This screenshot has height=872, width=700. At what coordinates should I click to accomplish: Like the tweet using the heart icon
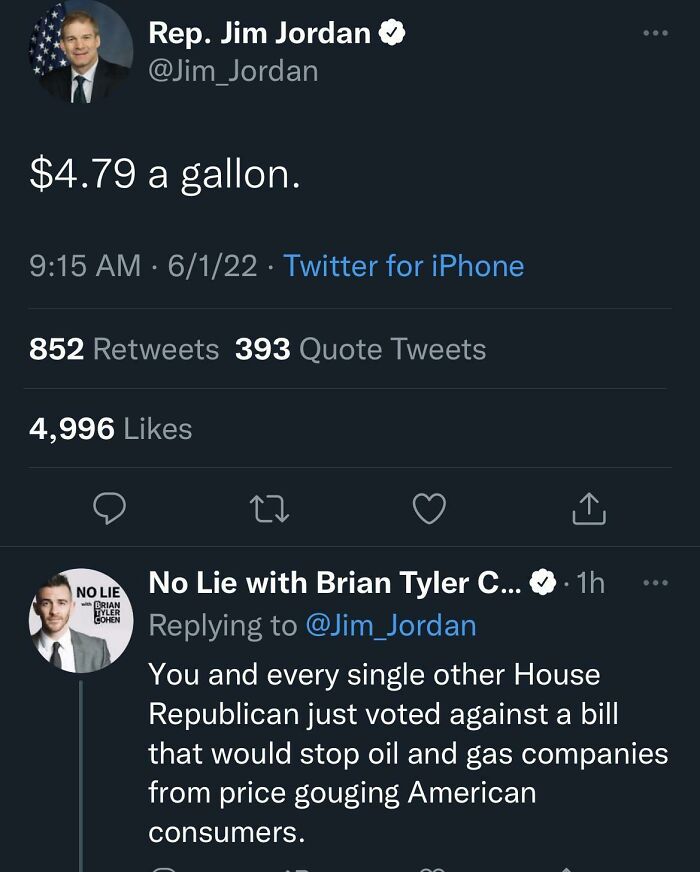[428, 509]
